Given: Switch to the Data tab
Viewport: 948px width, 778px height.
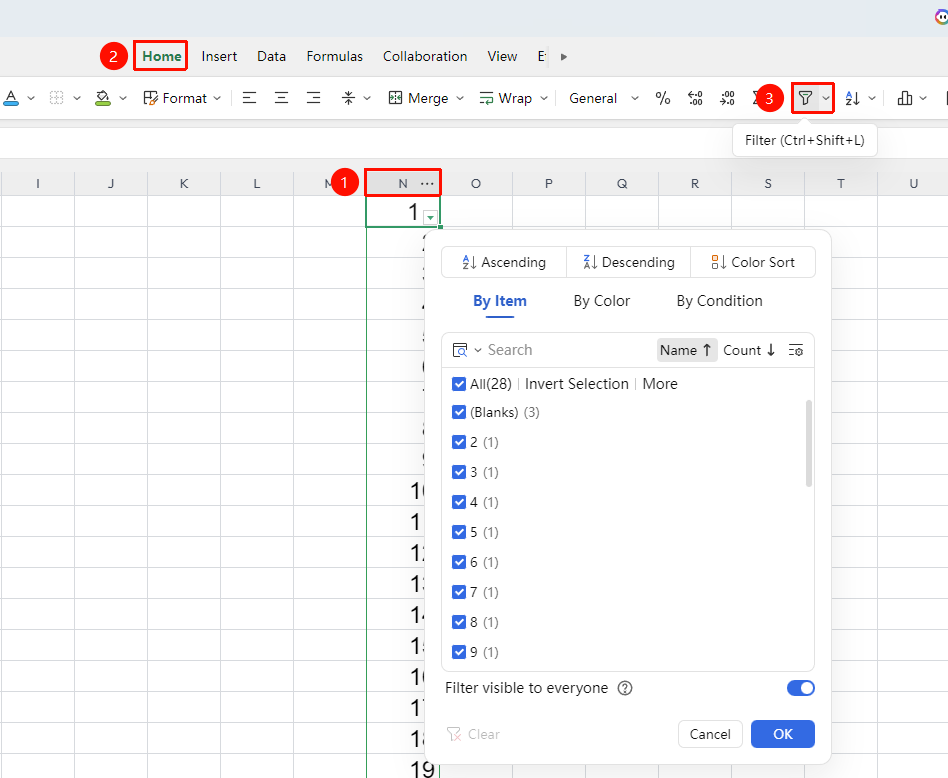Looking at the screenshot, I should pyautogui.click(x=271, y=56).
